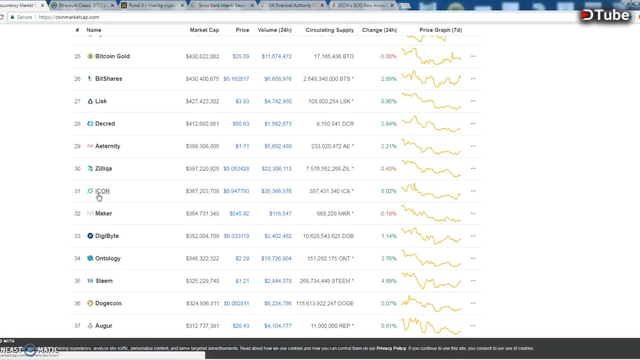Click the Maker coin icon
640x360 pixels.
(x=90, y=213)
